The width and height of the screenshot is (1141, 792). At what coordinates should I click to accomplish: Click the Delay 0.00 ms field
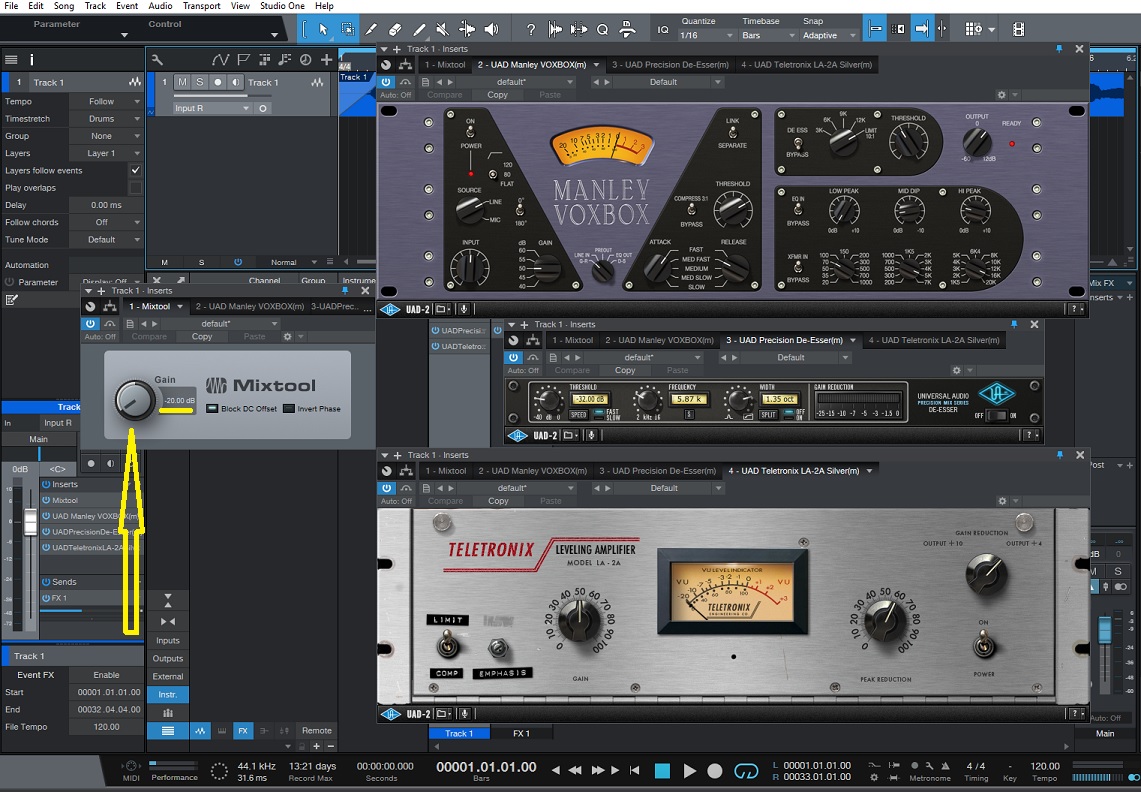(106, 205)
